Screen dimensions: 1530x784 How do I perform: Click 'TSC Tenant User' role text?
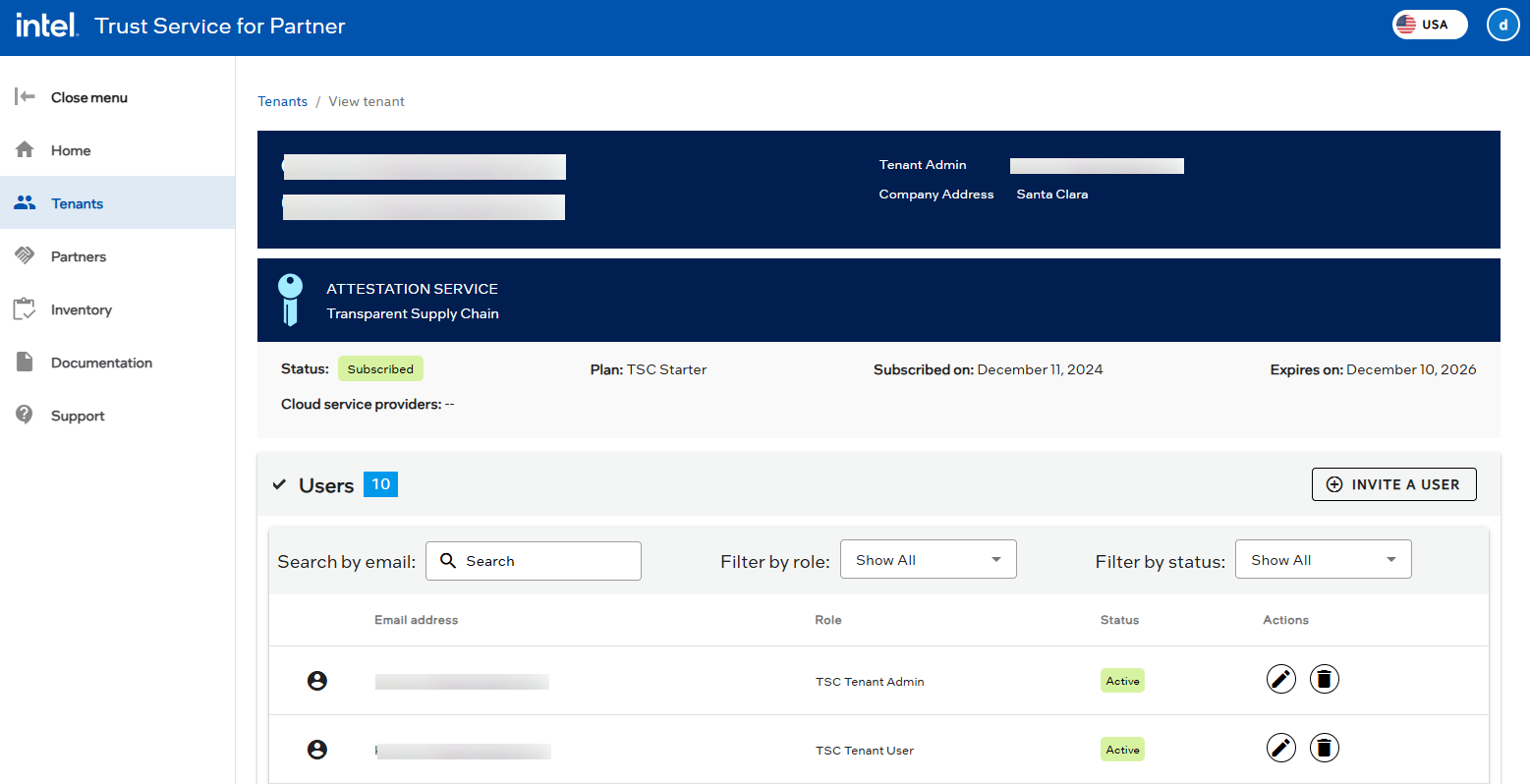[x=865, y=751]
